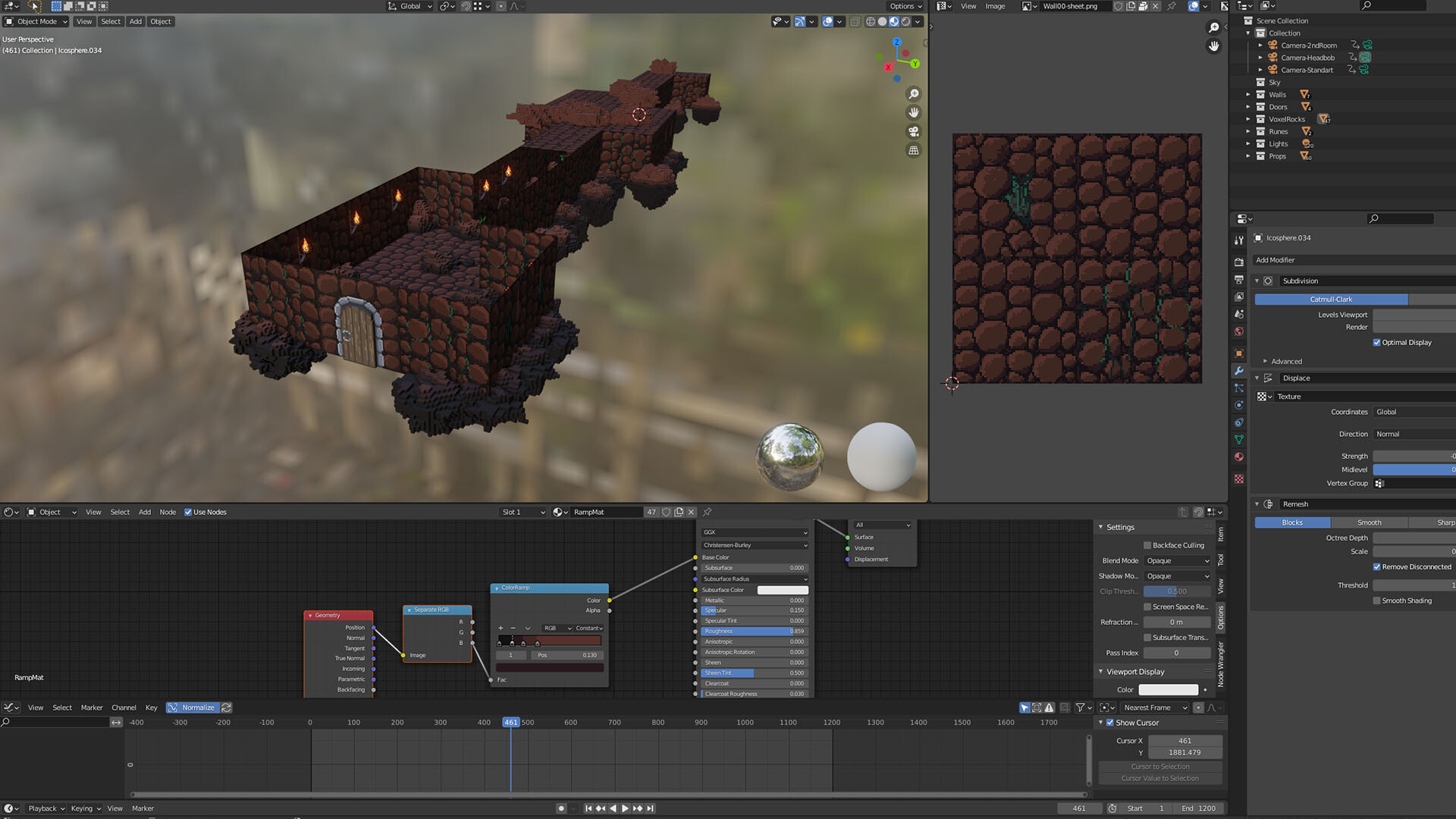
Task: Disable the Use Nodes checkbox
Action: [188, 512]
